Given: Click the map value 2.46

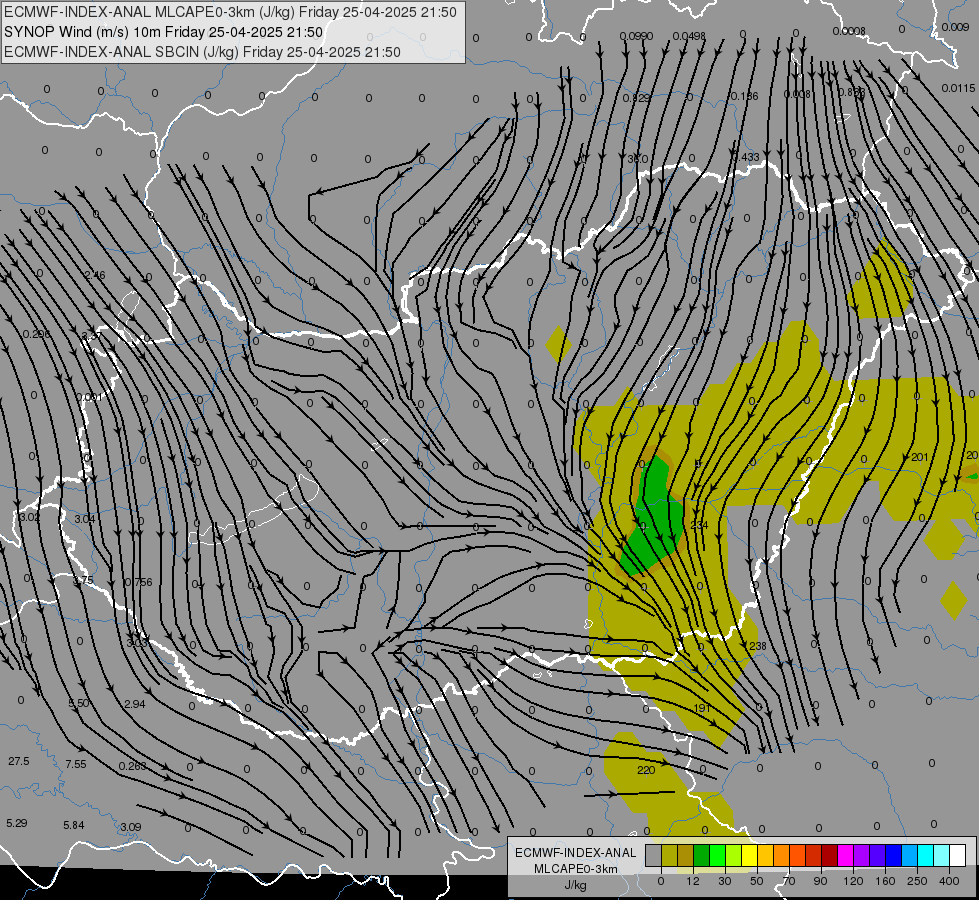Looking at the screenshot, I should (95, 275).
